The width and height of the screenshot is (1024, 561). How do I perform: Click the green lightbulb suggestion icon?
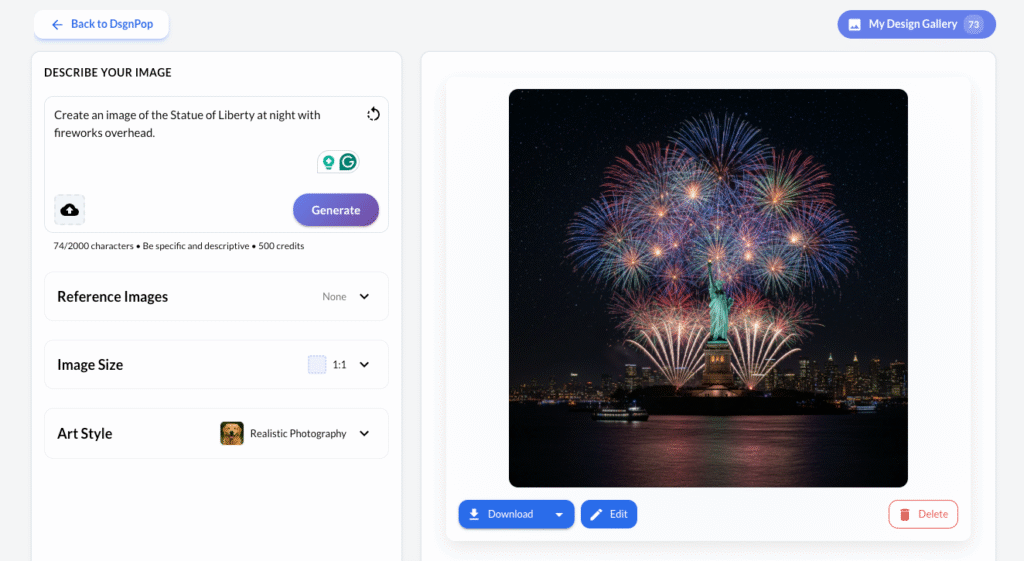coord(327,162)
